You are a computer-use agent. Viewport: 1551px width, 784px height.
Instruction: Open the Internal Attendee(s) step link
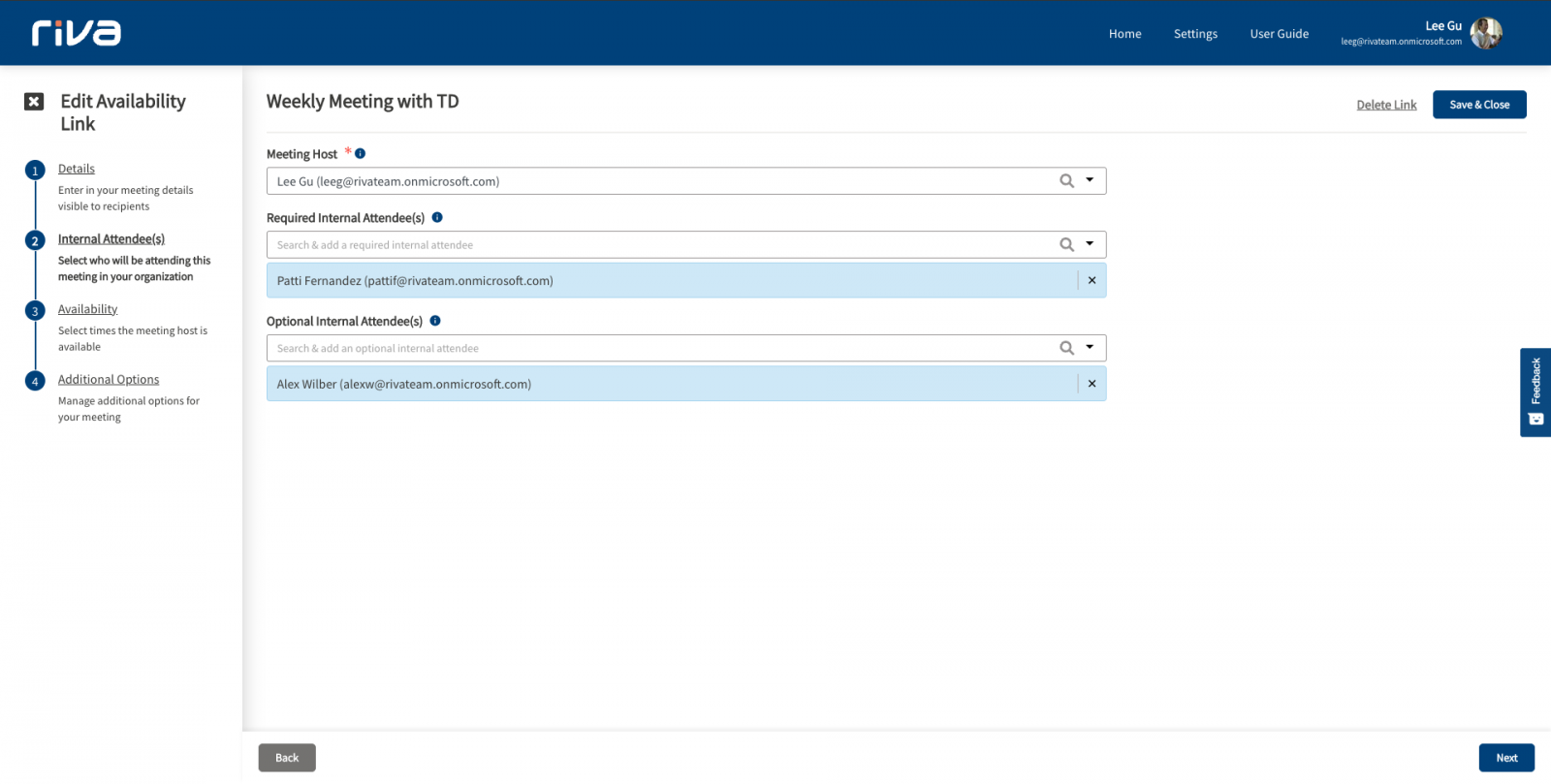pyautogui.click(x=111, y=238)
